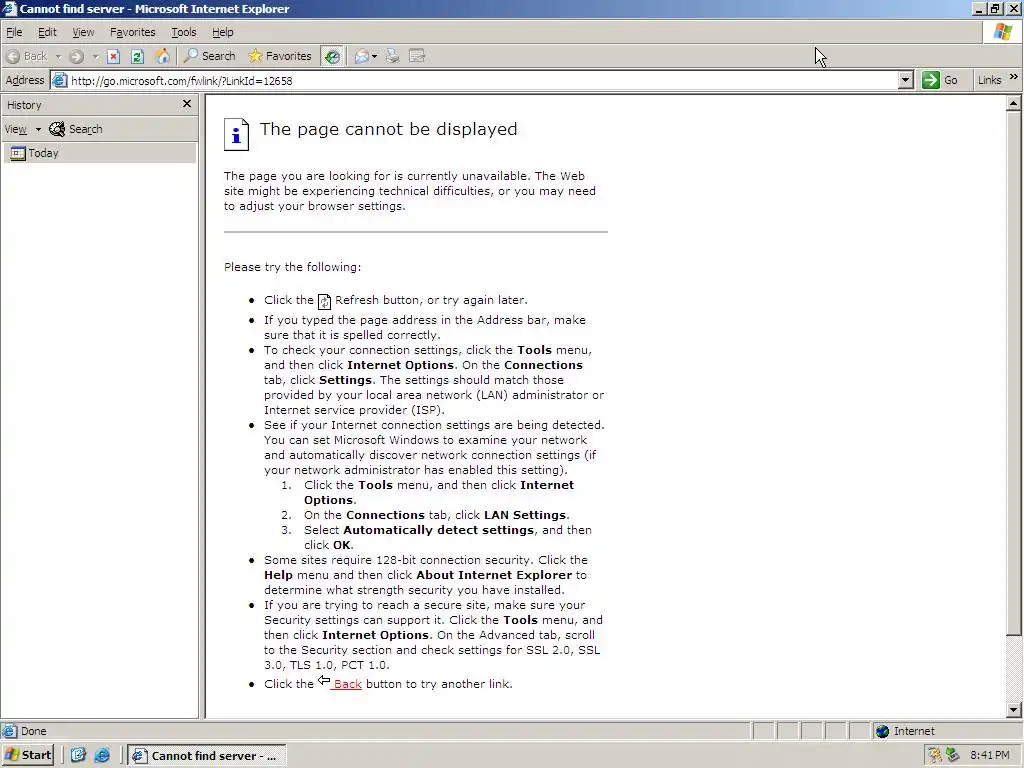Go to Home page icon
1024x768 pixels.
pyautogui.click(x=162, y=56)
